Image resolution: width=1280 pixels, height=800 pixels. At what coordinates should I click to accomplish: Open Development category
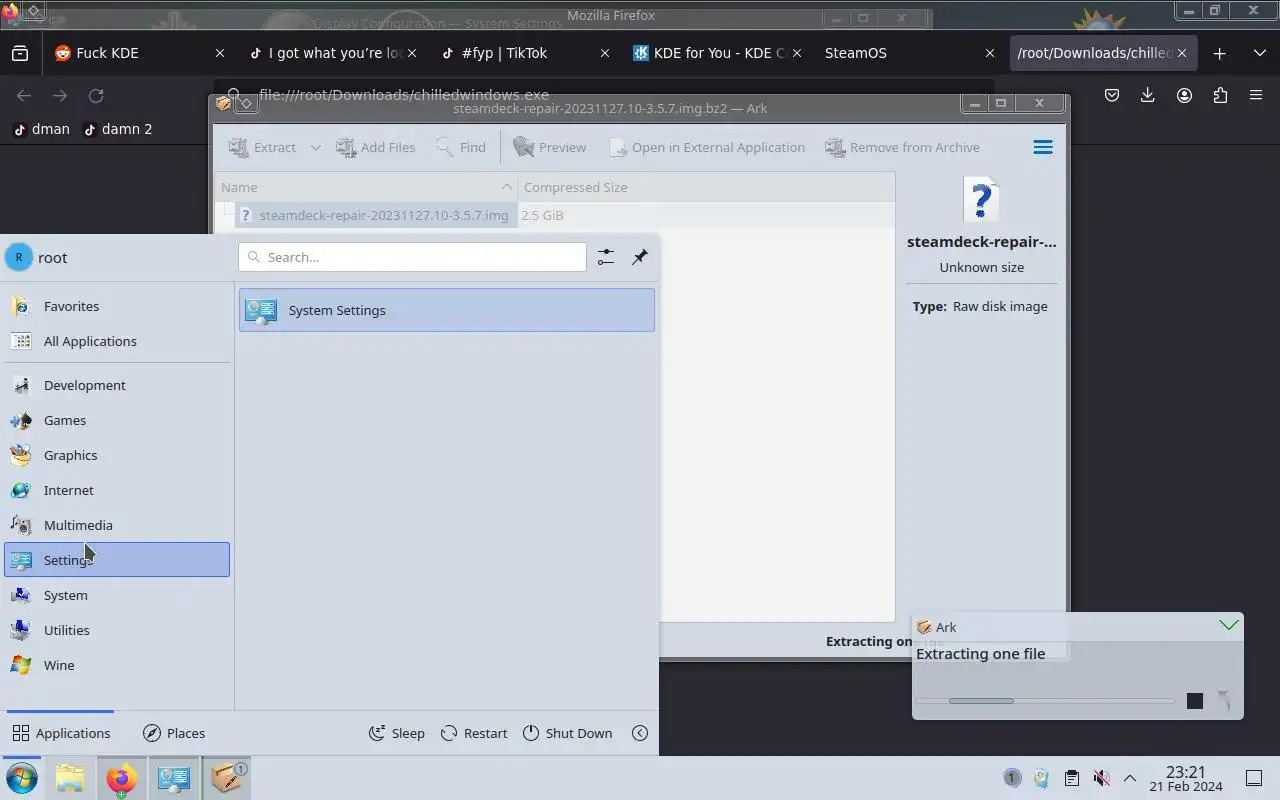pyautogui.click(x=117, y=385)
